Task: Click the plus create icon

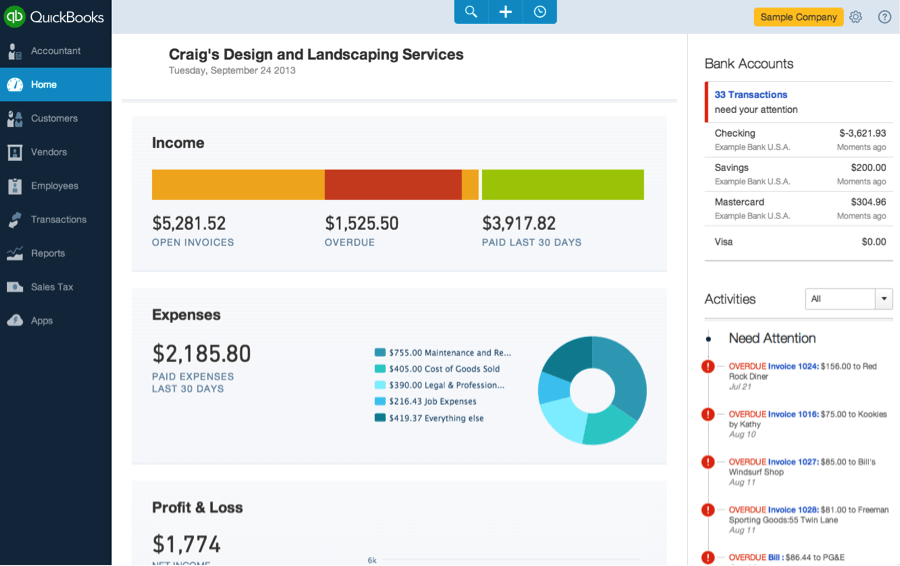Action: 505,11
